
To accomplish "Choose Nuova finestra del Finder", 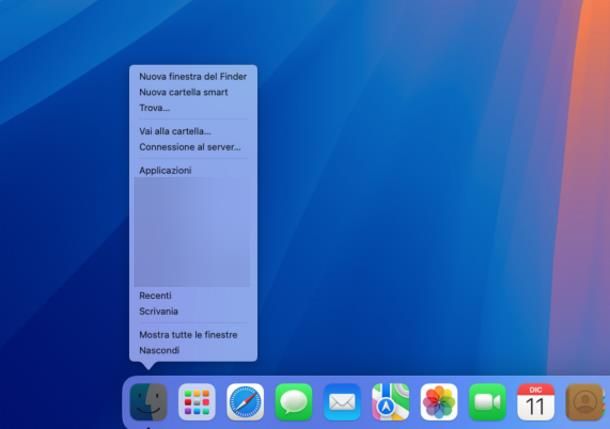I will click(x=193, y=77).
